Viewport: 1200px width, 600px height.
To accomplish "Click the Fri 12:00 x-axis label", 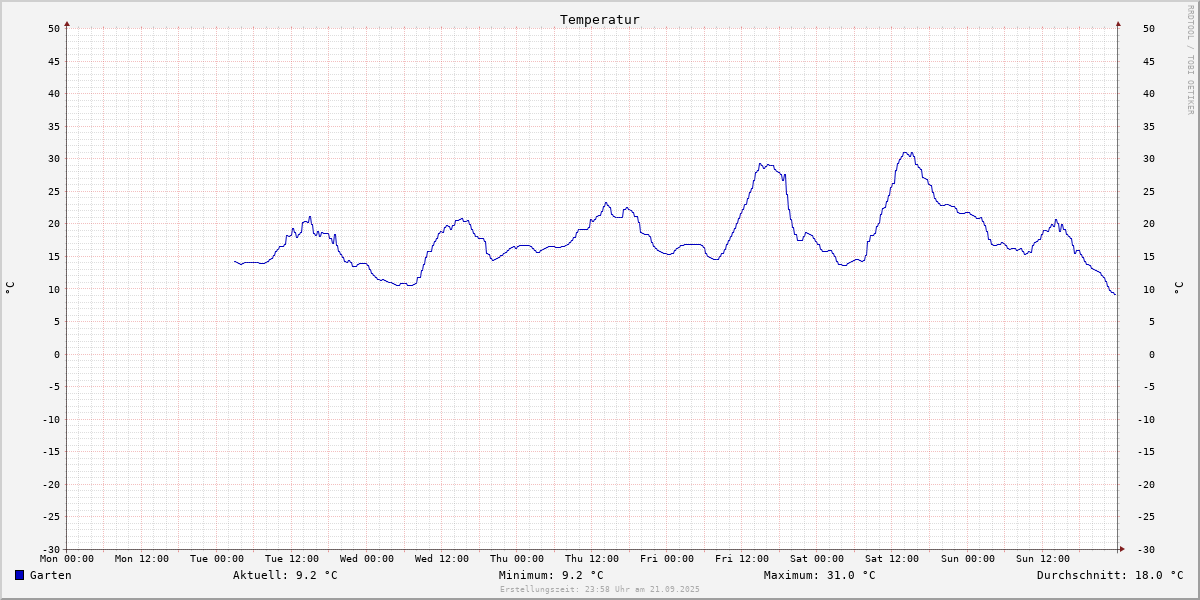I will [742, 559].
